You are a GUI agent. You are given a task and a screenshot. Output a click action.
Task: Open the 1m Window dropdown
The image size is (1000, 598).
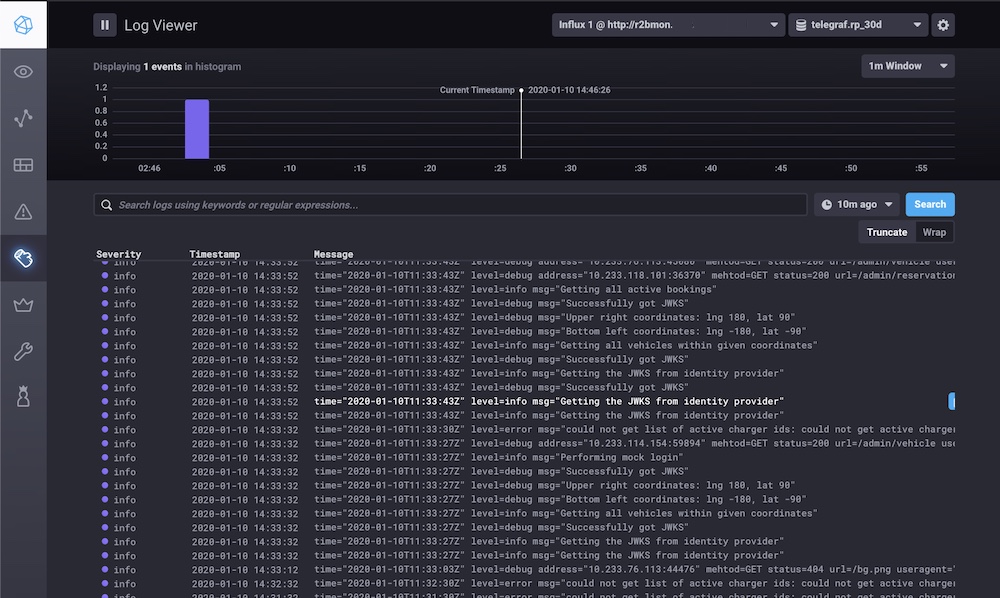click(908, 66)
